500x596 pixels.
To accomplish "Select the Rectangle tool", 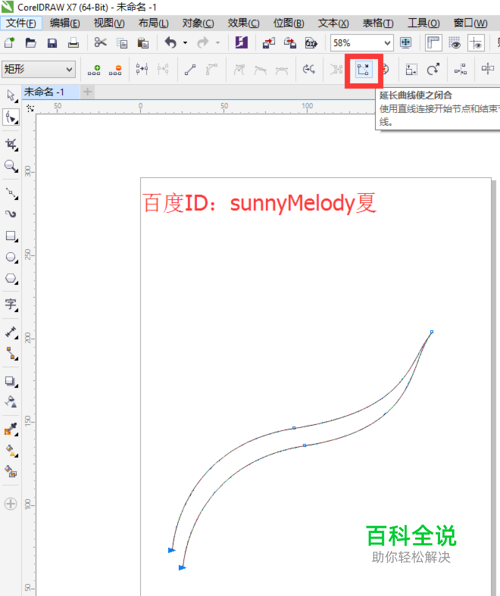I will (x=11, y=236).
